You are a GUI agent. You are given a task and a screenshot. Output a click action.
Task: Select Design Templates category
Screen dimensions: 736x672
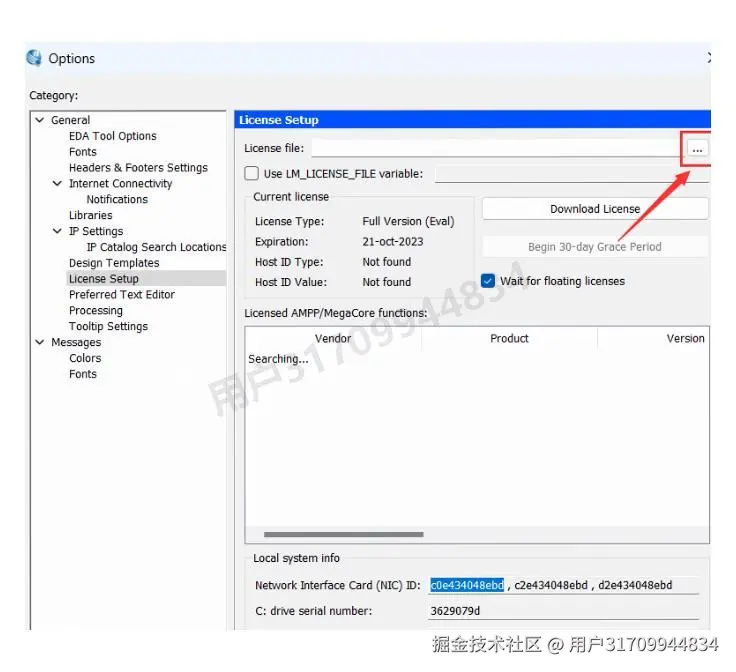(x=114, y=263)
